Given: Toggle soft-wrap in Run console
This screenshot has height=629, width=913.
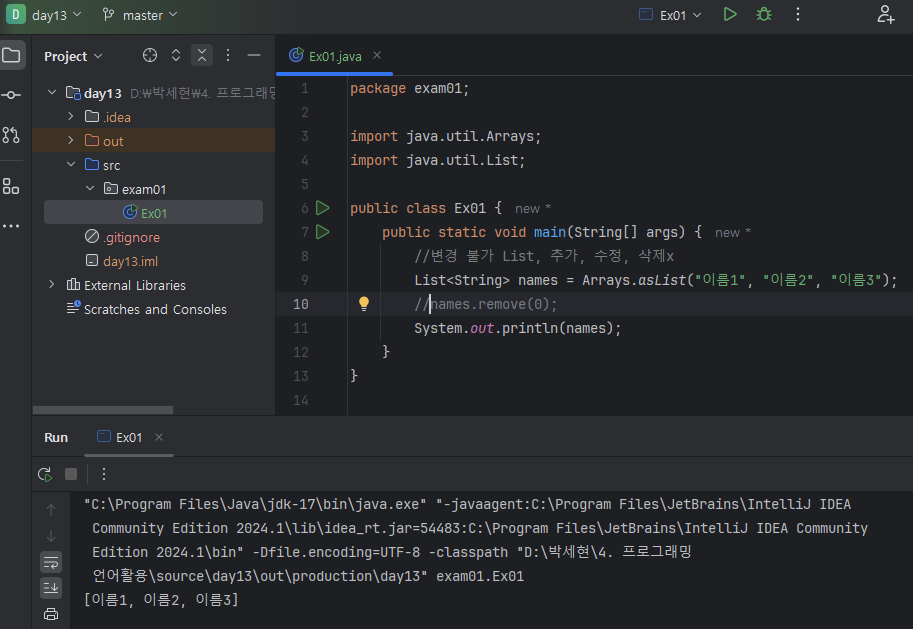Looking at the screenshot, I should (x=51, y=562).
